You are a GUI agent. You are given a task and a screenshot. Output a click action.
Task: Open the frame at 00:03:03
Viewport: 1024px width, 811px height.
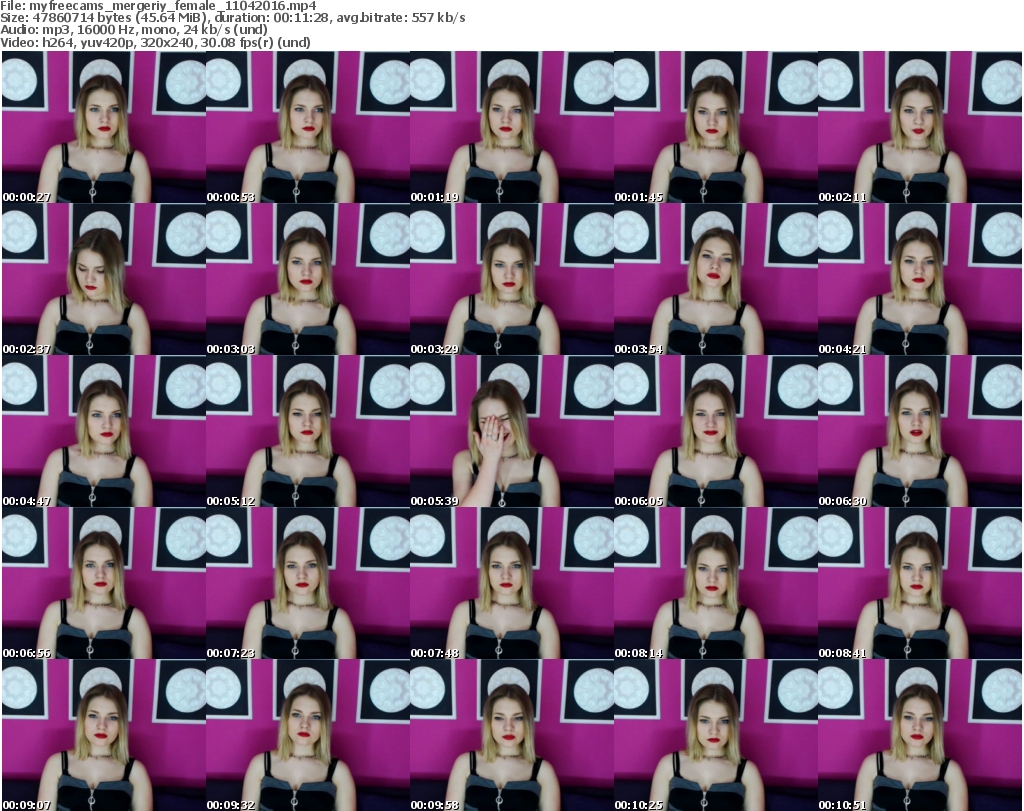click(x=308, y=279)
